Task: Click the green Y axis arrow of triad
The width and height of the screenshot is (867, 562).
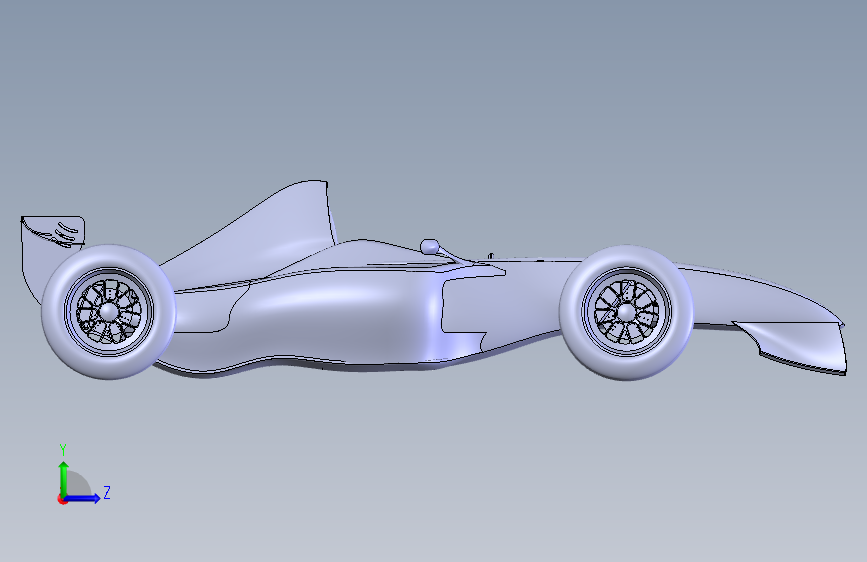Action: pyautogui.click(x=64, y=478)
